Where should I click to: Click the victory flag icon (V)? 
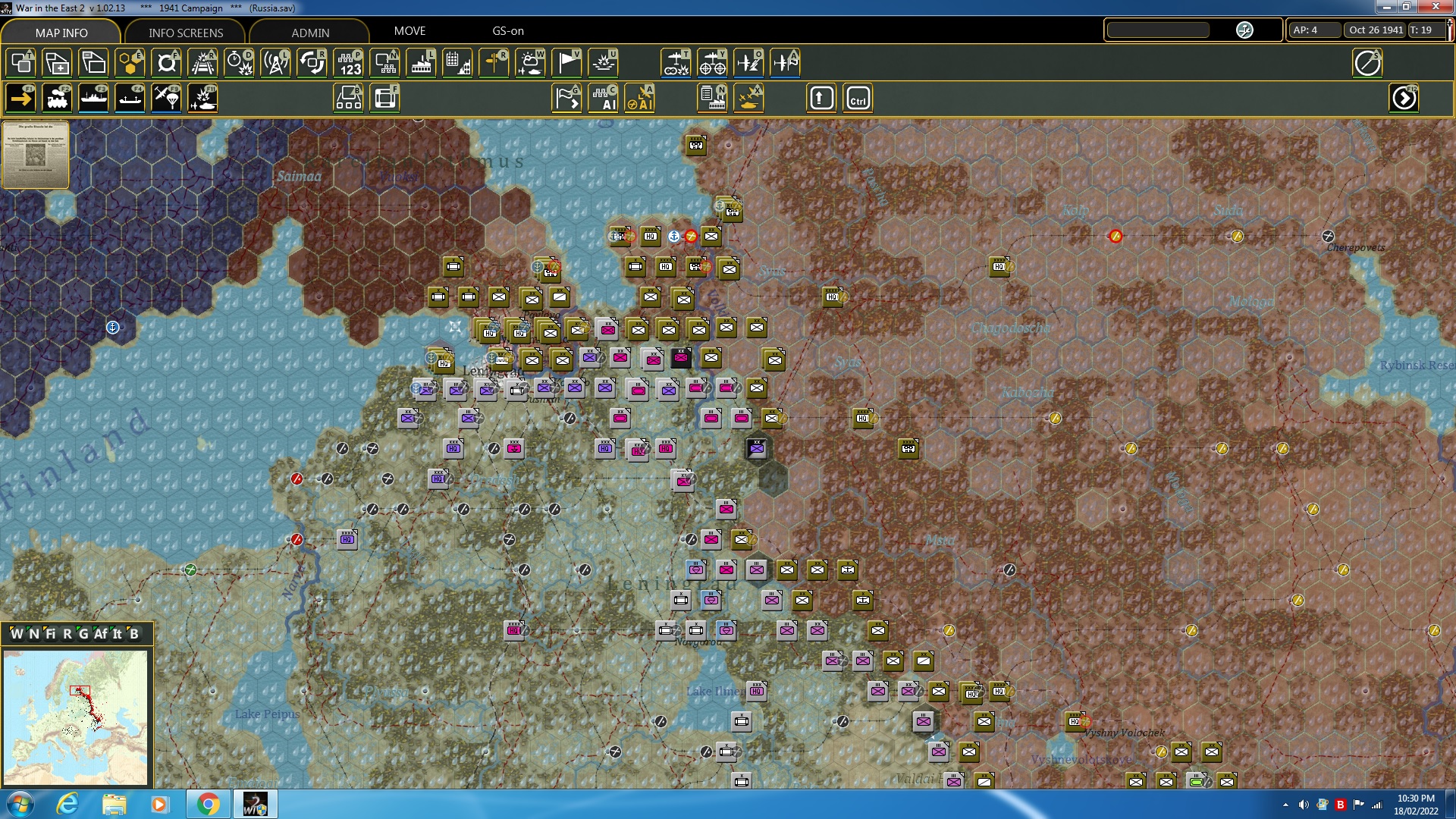[x=566, y=63]
